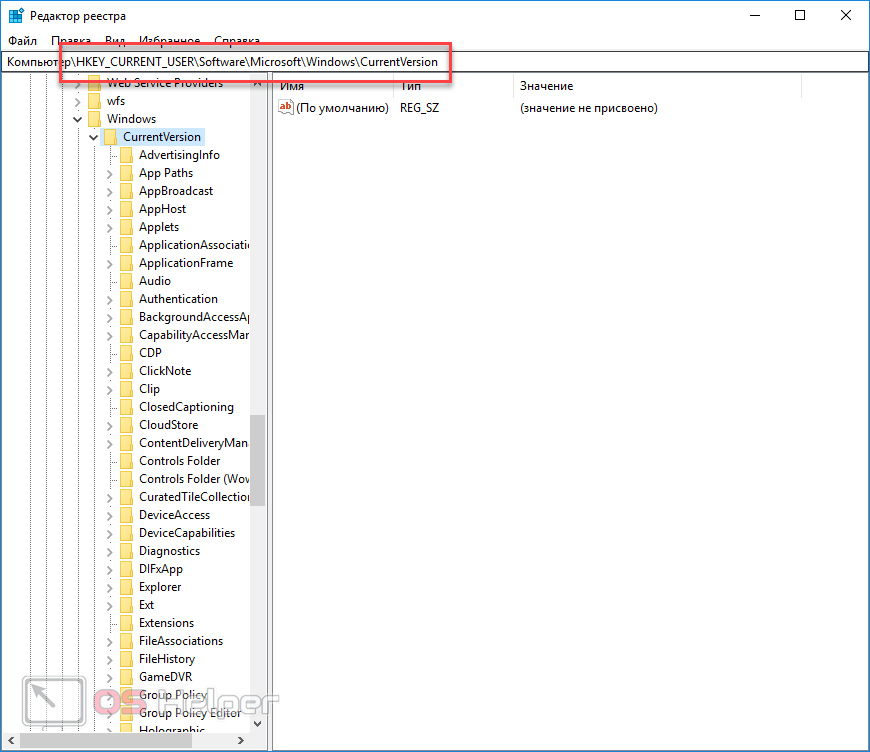Image resolution: width=870 pixels, height=752 pixels.
Task: Open the Вид menu
Action: [x=115, y=41]
